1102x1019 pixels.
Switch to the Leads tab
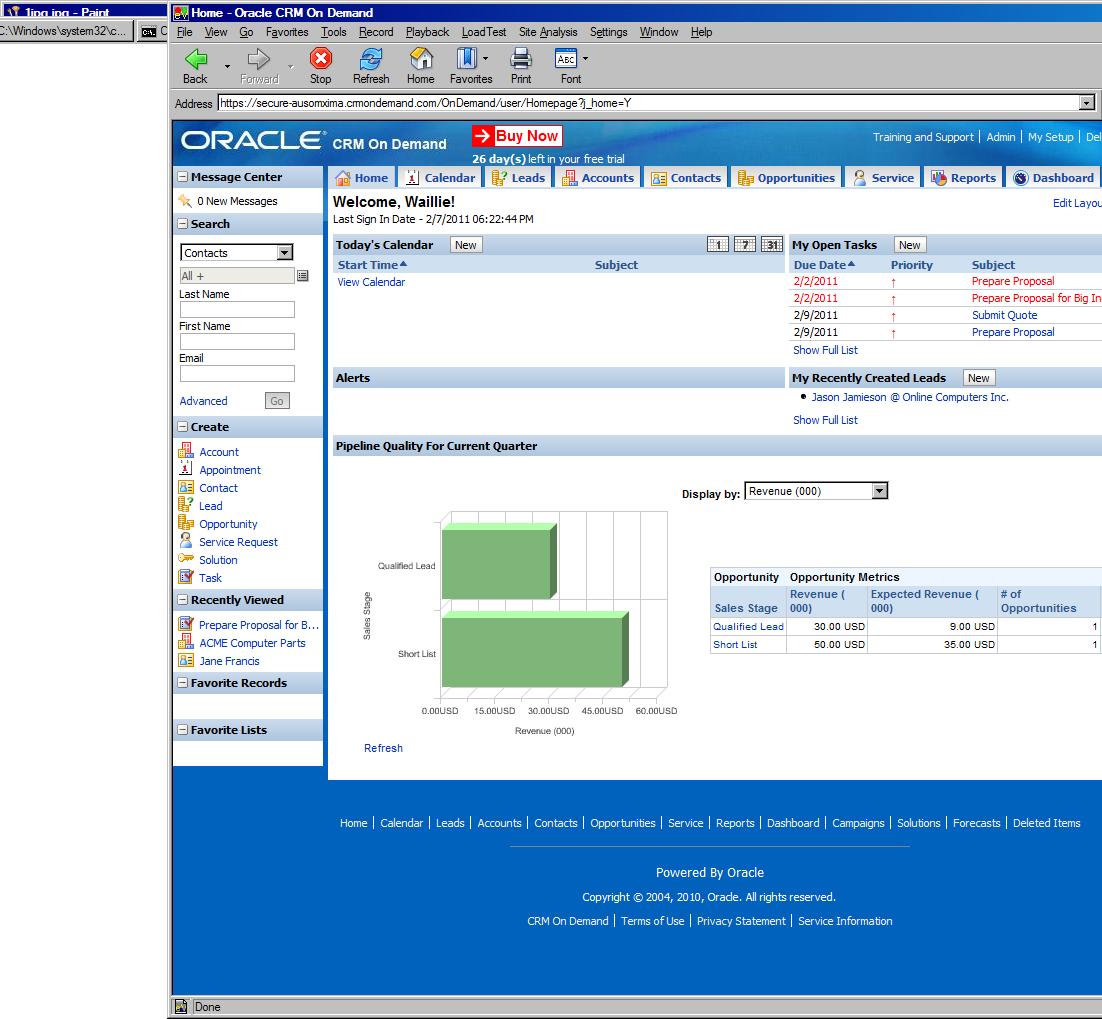coord(519,178)
